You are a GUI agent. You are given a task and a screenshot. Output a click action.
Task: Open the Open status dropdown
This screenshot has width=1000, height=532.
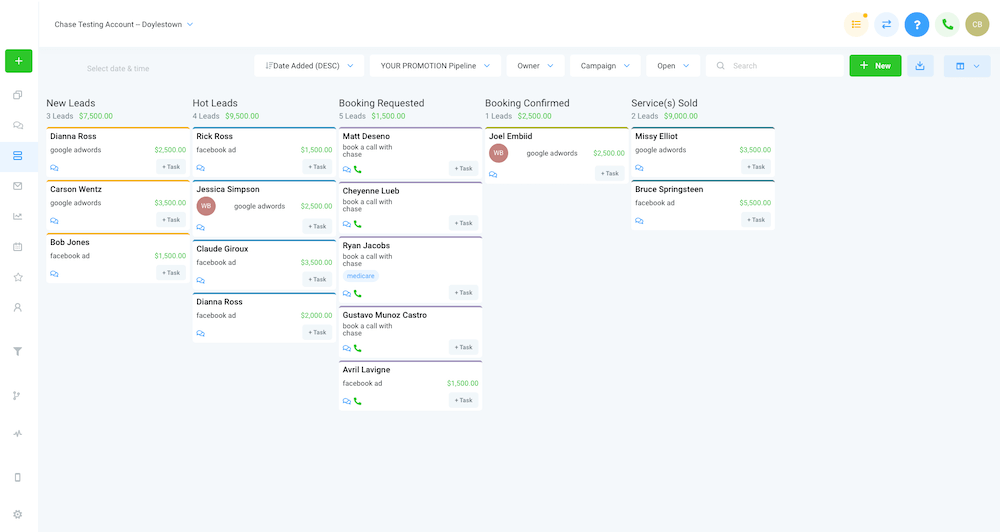click(x=673, y=66)
